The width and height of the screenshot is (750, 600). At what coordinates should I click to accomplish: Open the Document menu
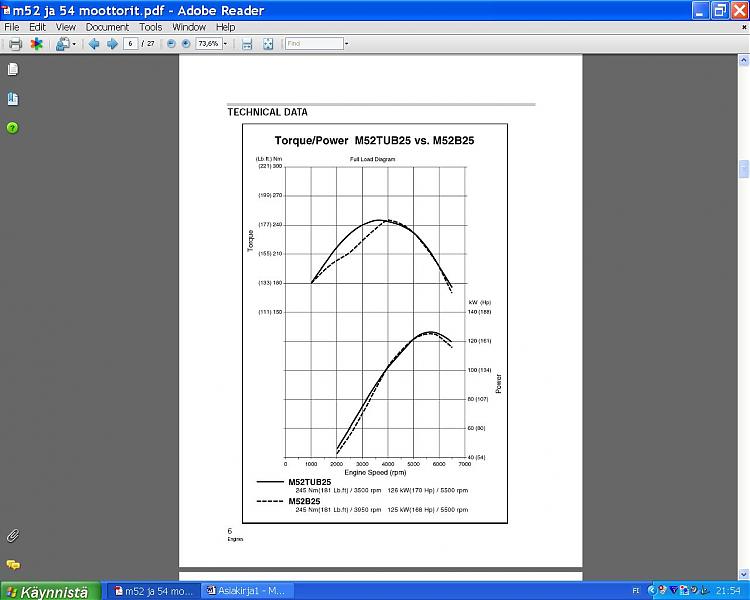click(106, 27)
